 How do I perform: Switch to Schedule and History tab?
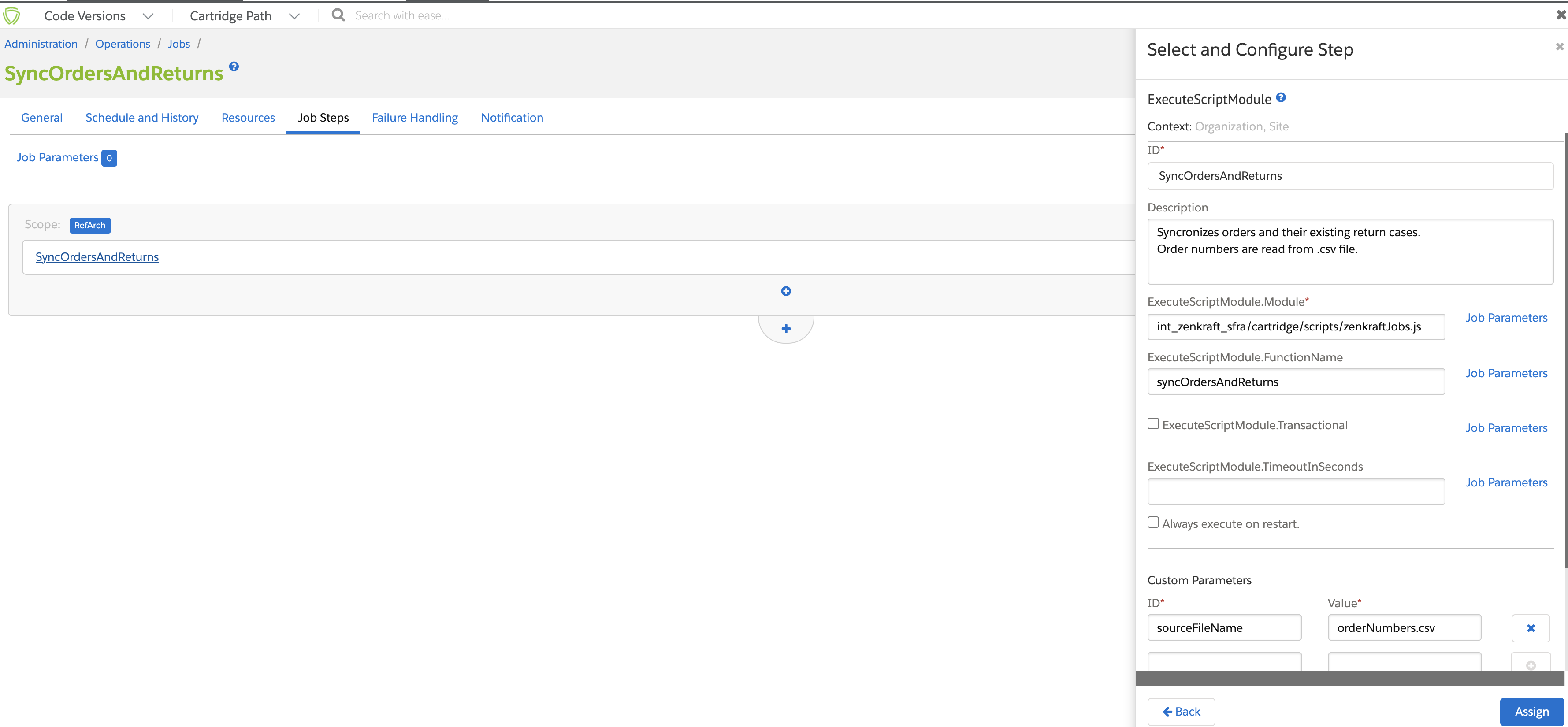[142, 117]
